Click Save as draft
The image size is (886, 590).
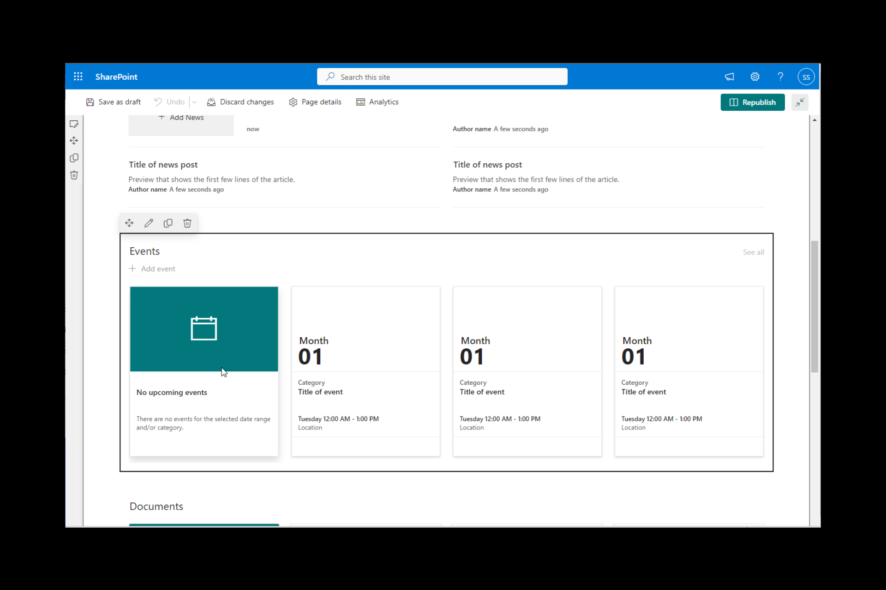point(114,102)
